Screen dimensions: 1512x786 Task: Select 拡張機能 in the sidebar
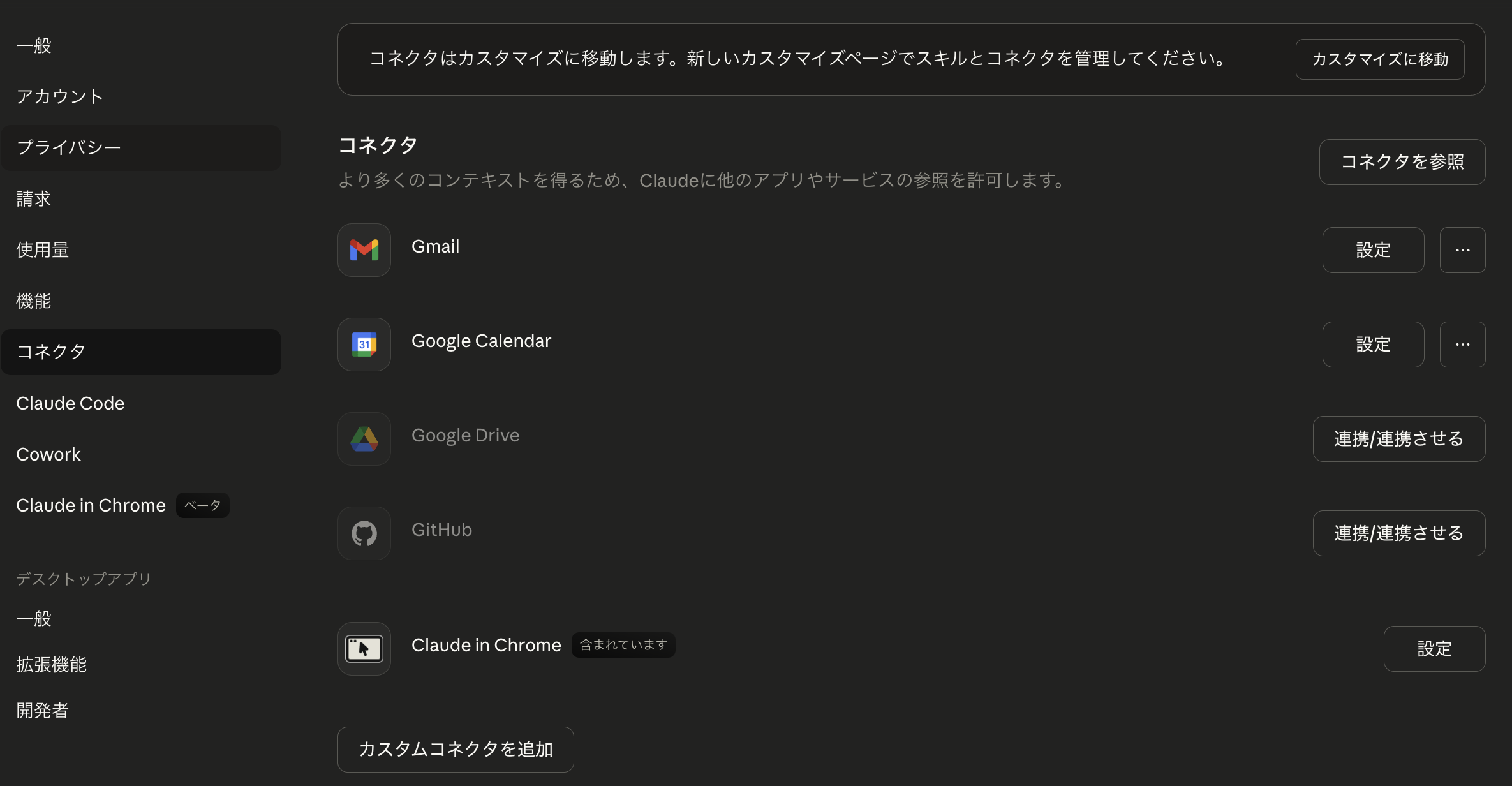click(51, 664)
